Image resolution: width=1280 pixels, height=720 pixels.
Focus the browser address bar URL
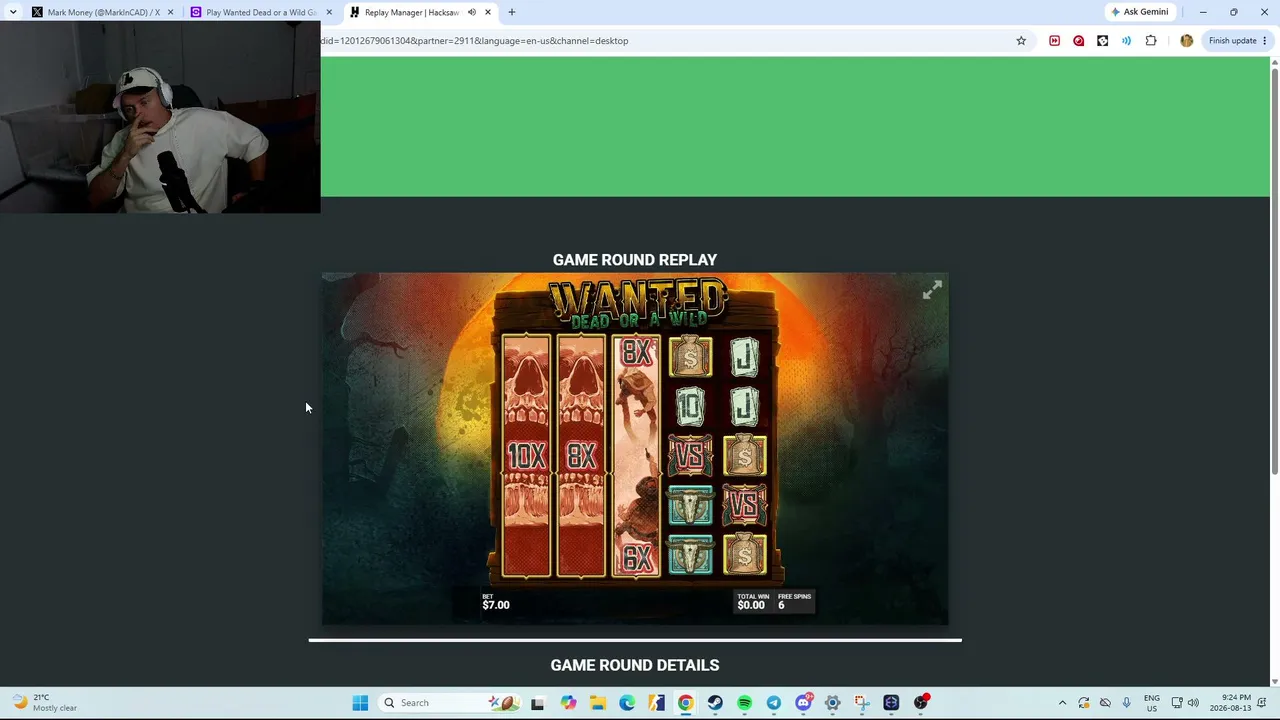pyautogui.click(x=475, y=41)
